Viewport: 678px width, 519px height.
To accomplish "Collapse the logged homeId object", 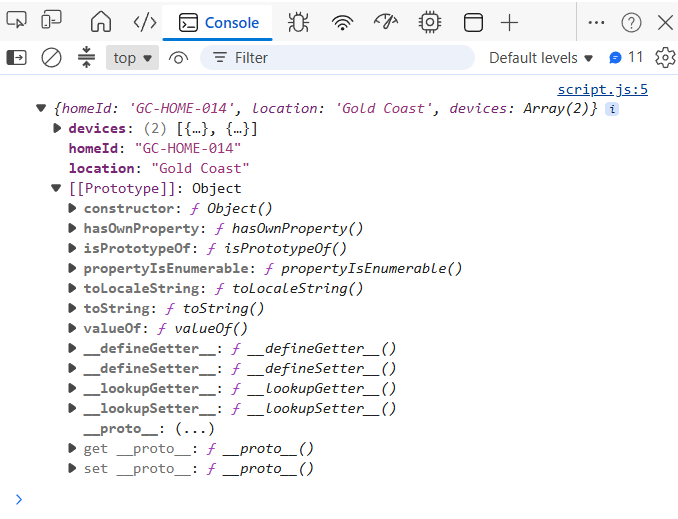I will click(x=41, y=108).
